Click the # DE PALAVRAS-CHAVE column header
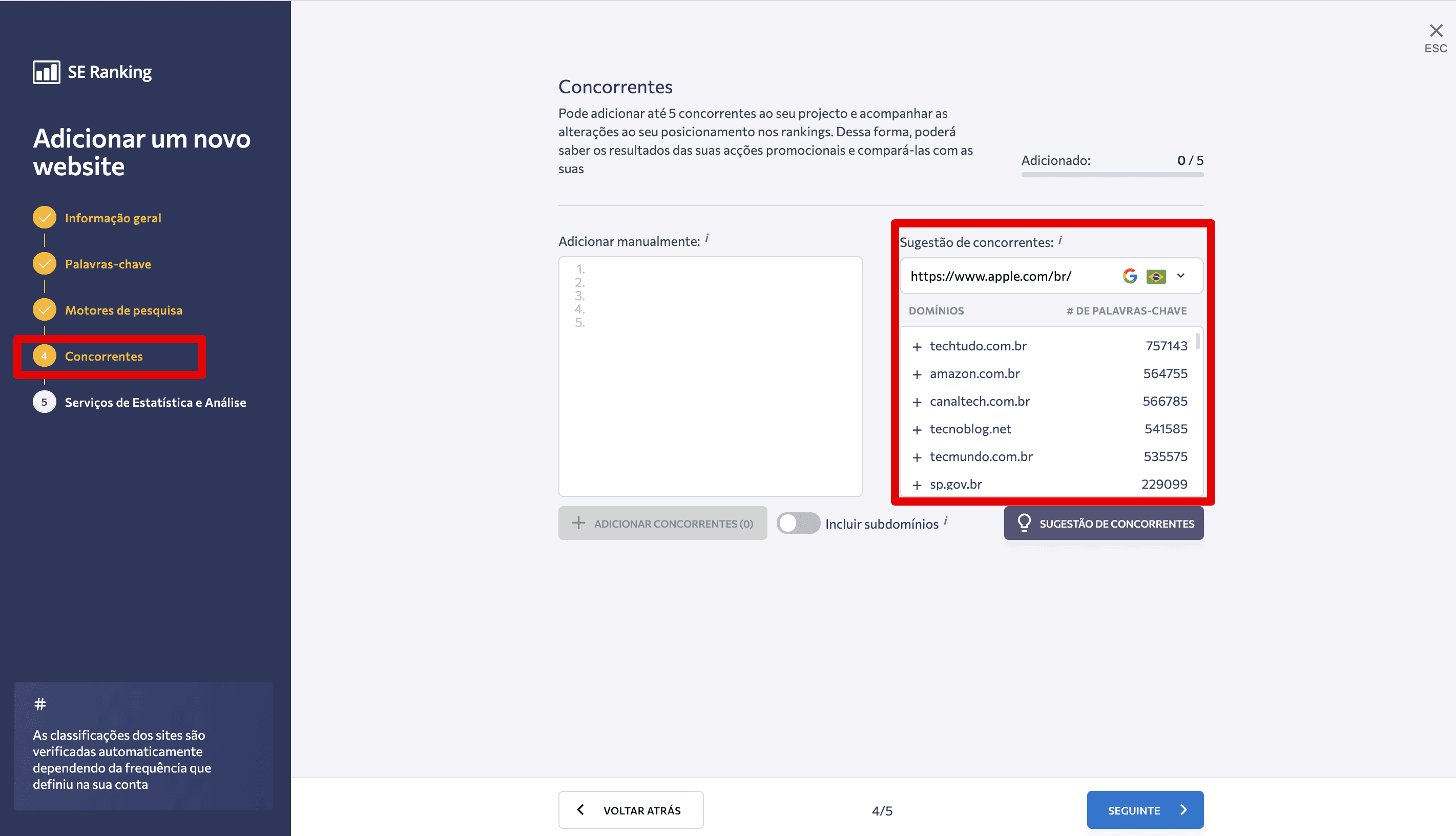This screenshot has height=836, width=1456. coord(1127,310)
